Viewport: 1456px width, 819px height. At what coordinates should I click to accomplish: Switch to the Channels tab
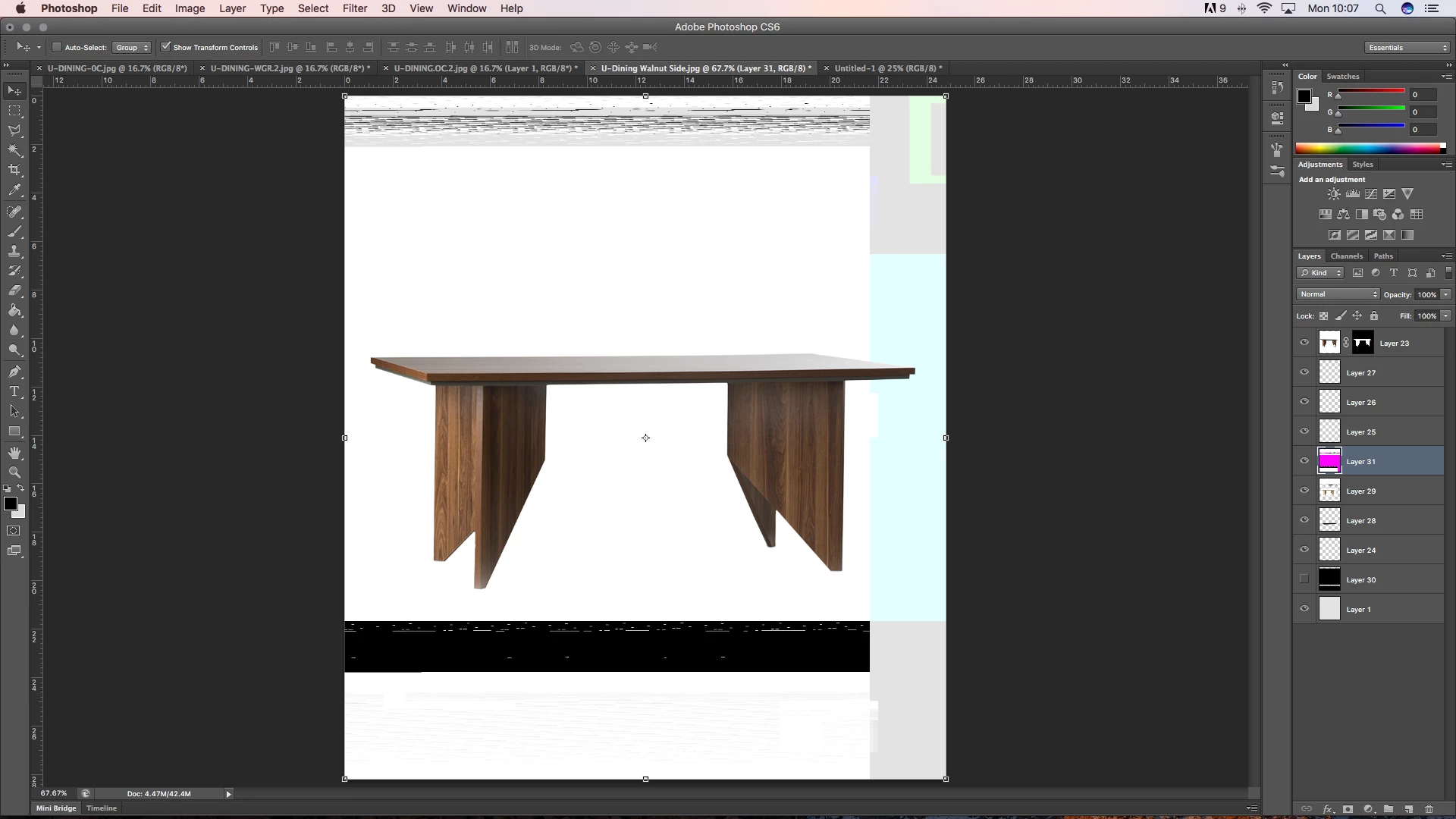click(1346, 256)
